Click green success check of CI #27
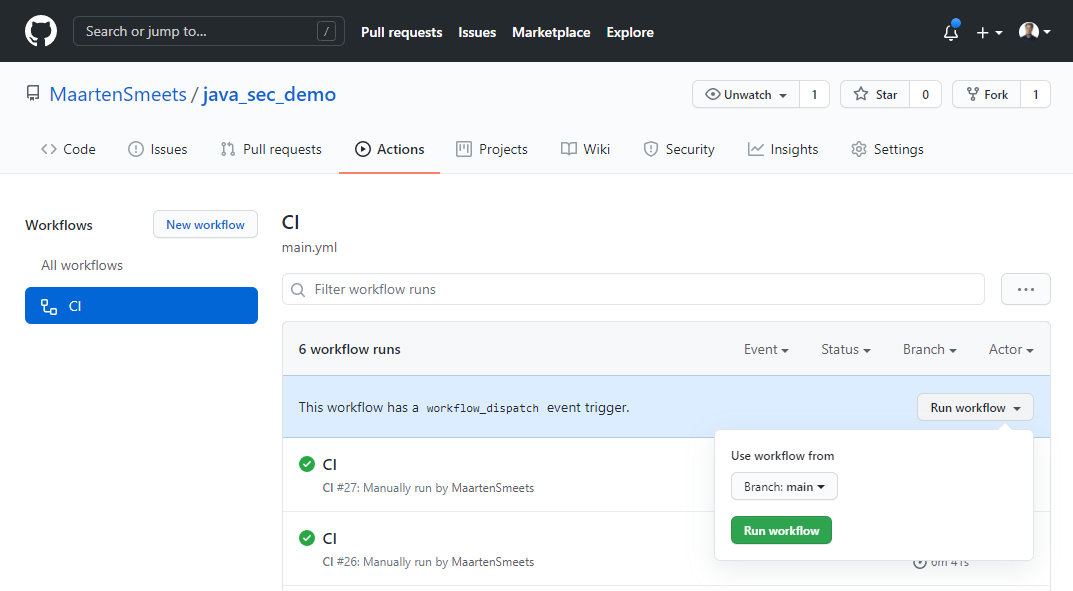 click(x=307, y=464)
